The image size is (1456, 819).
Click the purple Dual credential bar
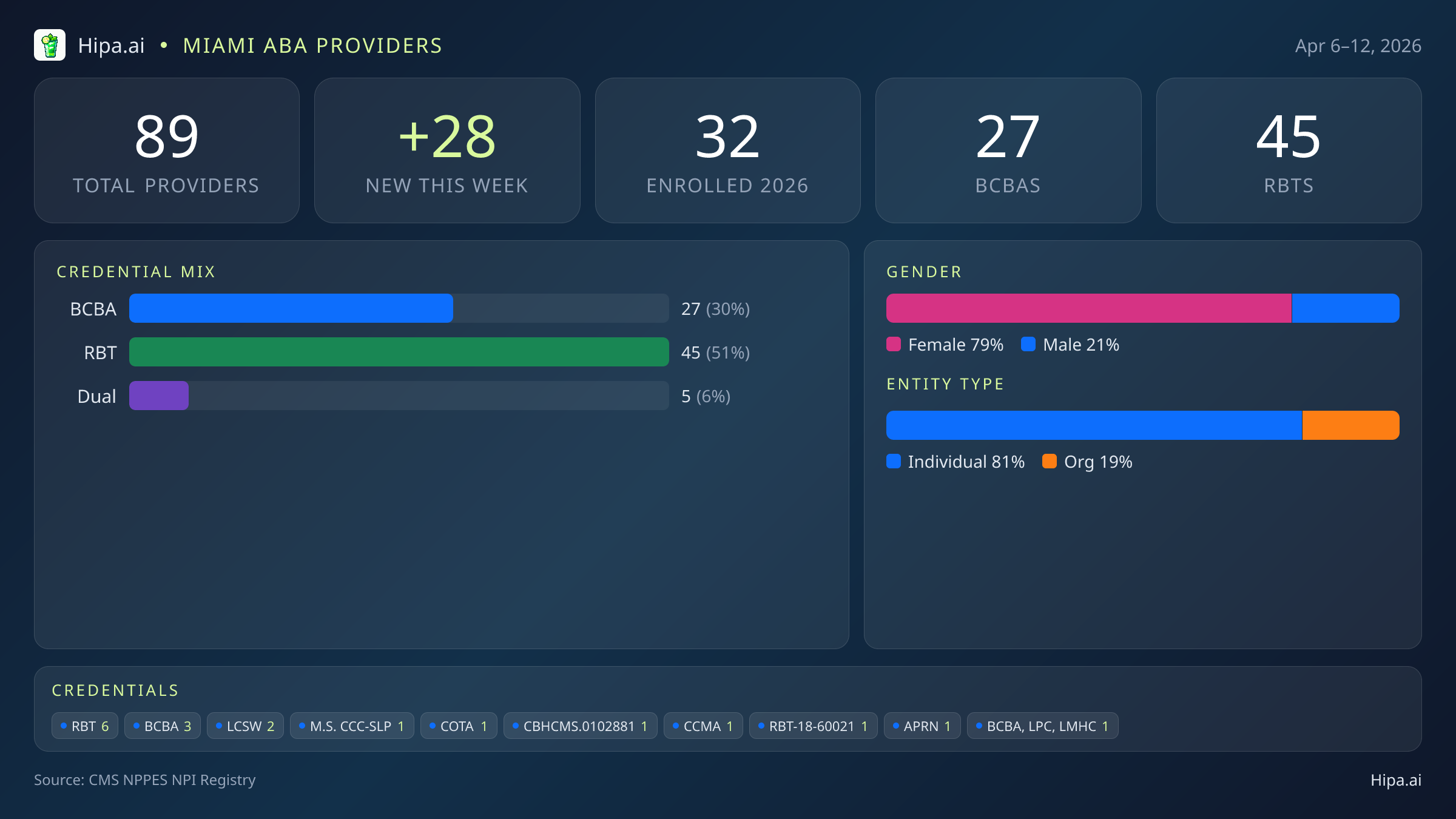click(159, 396)
